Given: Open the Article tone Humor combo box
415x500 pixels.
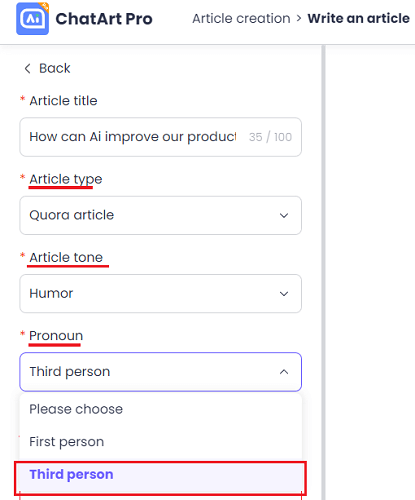Looking at the screenshot, I should coord(161,294).
